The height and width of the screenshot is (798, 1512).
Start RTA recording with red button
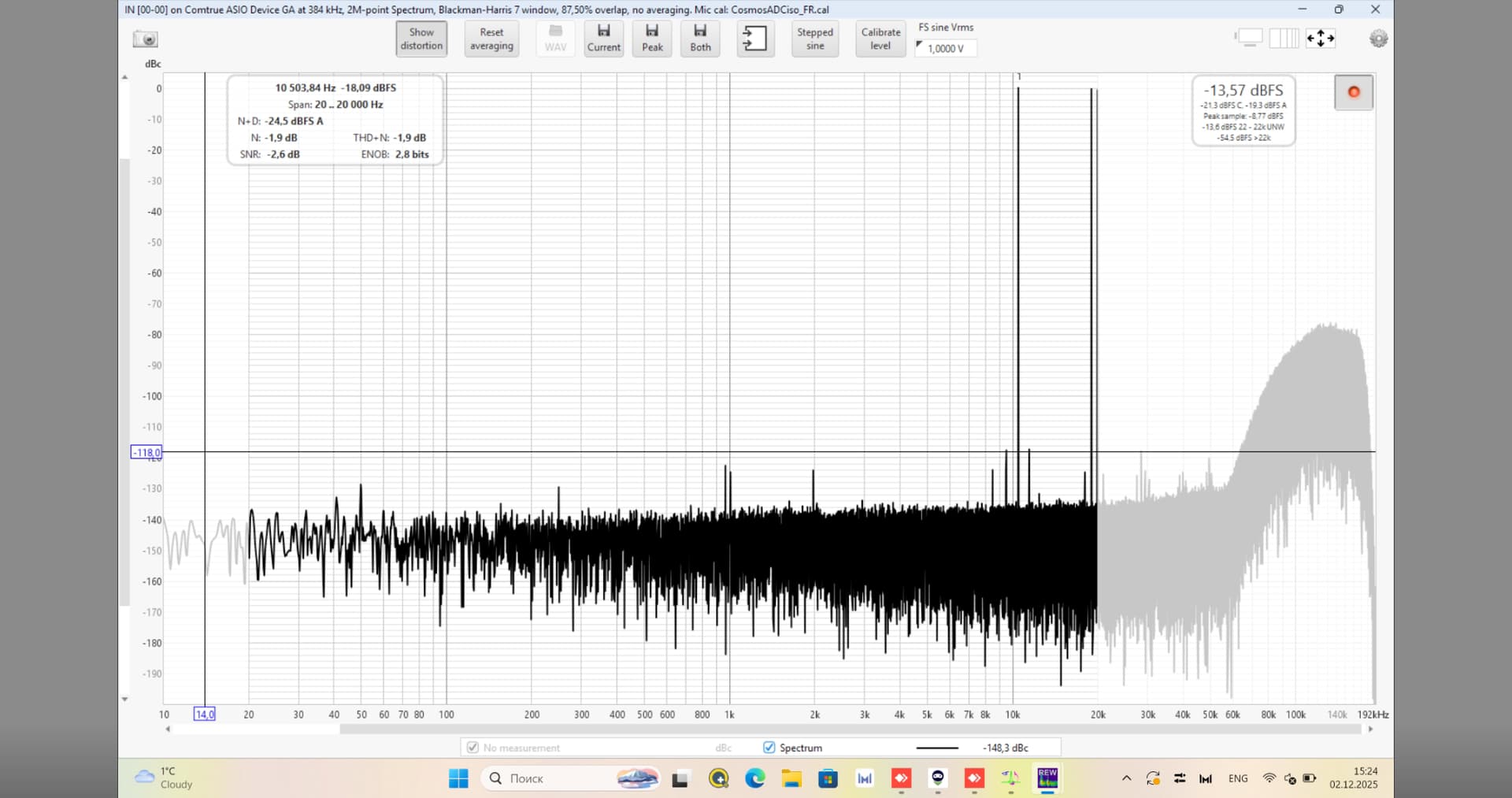pos(1353,92)
